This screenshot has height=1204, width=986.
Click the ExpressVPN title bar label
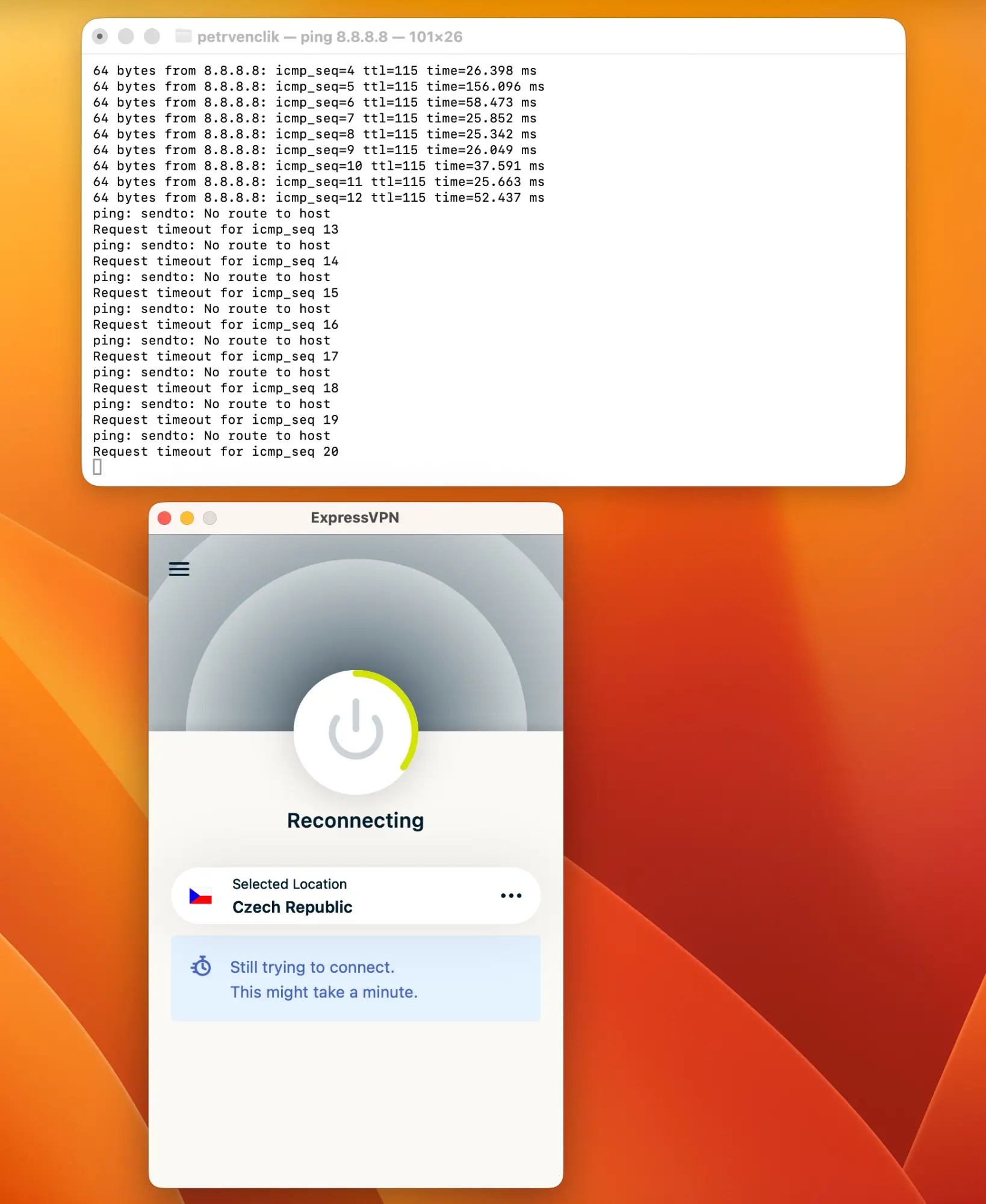click(x=355, y=517)
